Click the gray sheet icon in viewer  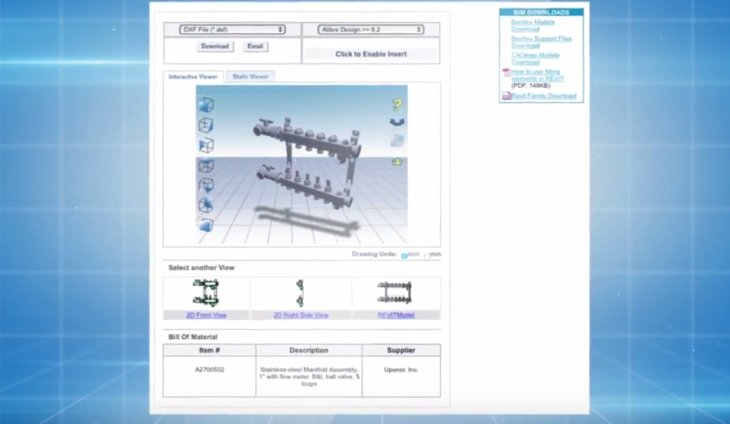point(397,141)
